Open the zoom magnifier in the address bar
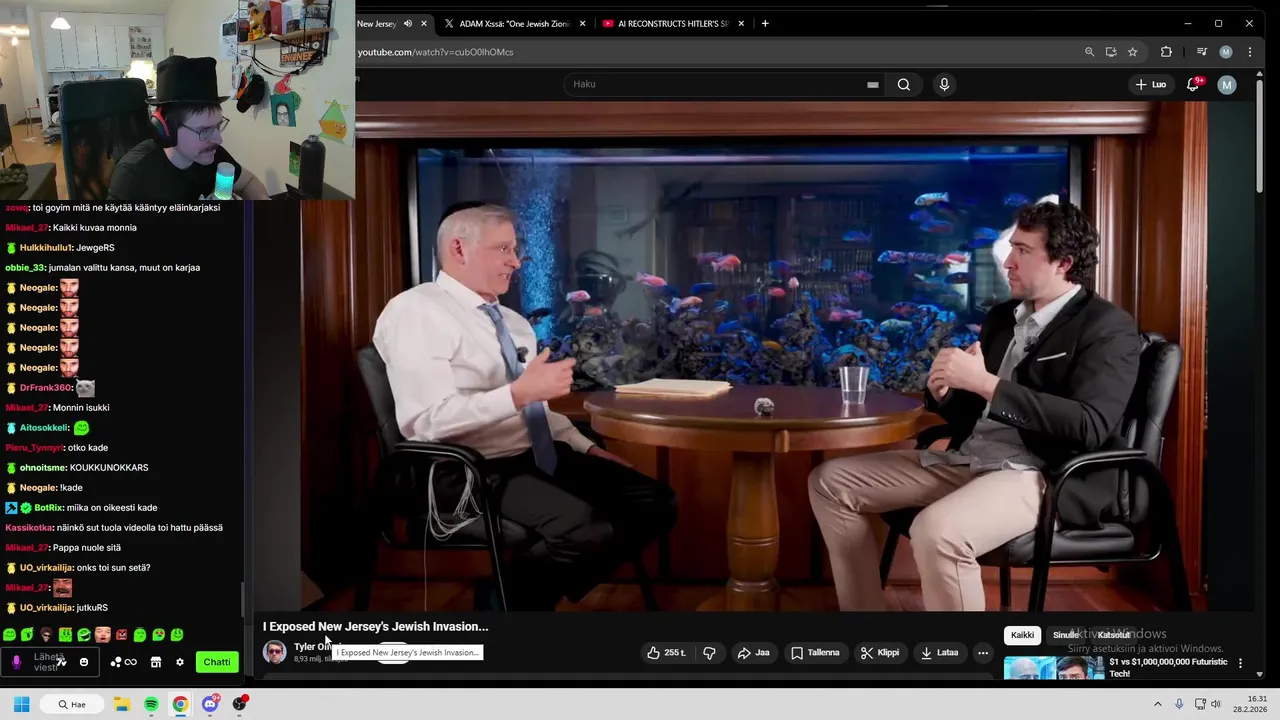 click(1089, 52)
